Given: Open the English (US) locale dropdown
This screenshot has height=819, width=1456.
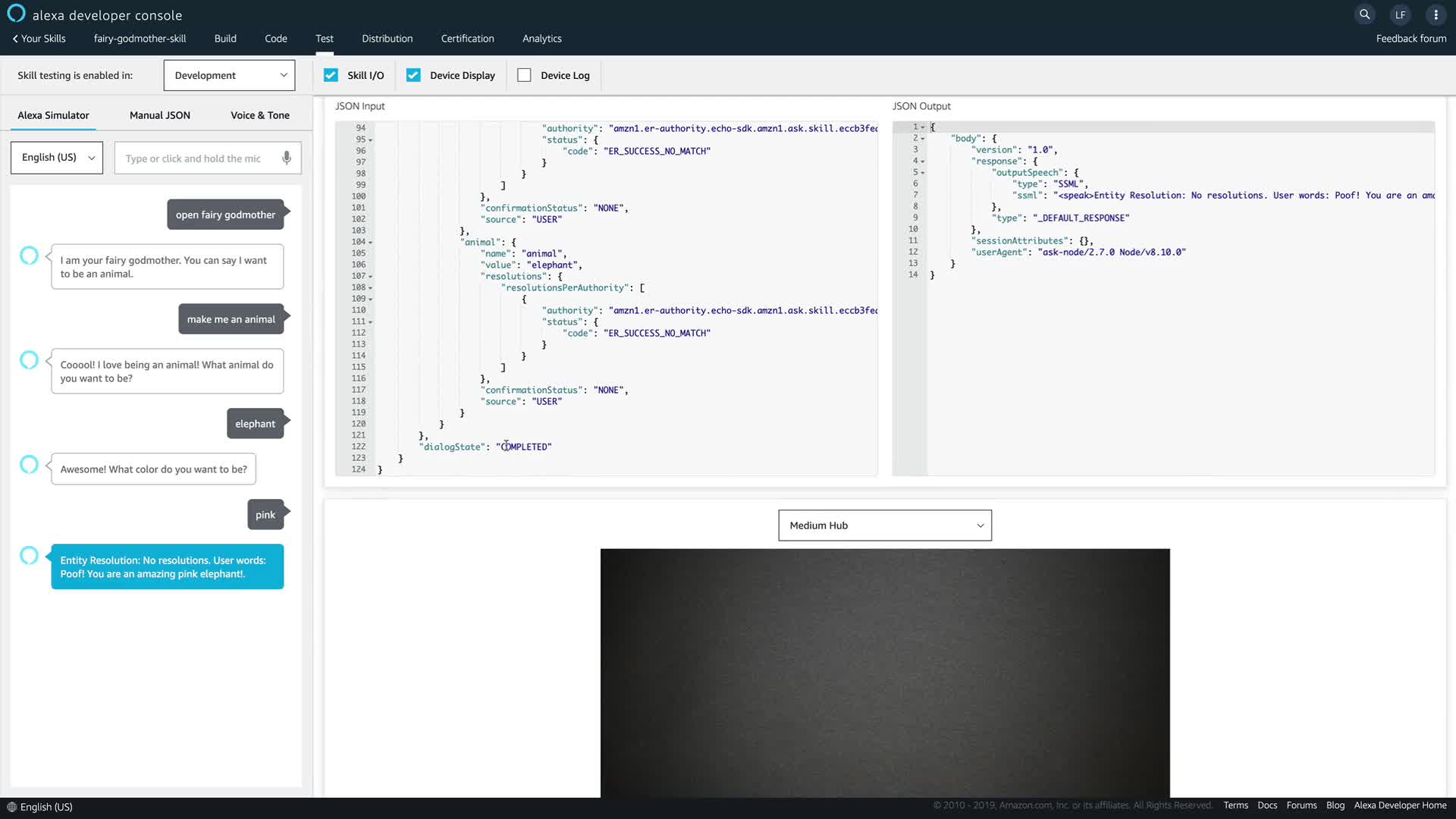Looking at the screenshot, I should point(57,158).
